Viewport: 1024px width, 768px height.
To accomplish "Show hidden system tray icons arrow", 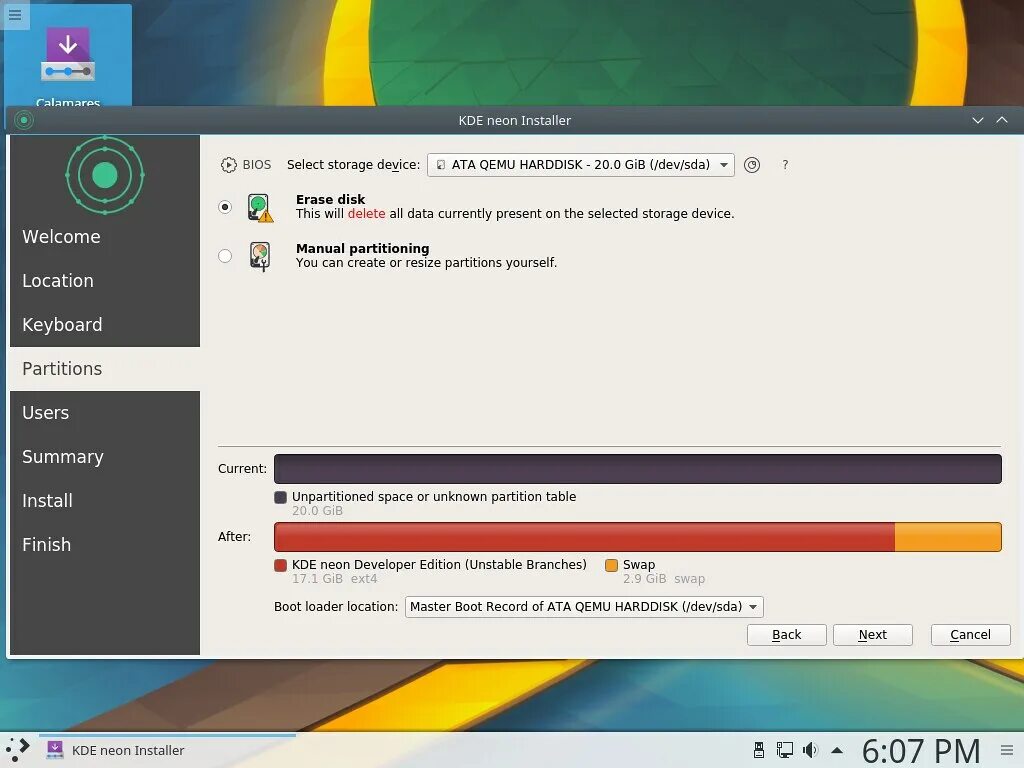I will pyautogui.click(x=837, y=750).
